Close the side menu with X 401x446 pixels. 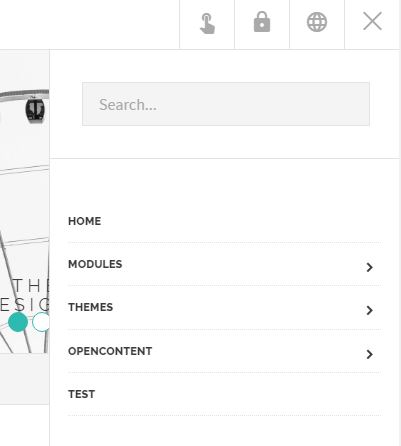372,21
